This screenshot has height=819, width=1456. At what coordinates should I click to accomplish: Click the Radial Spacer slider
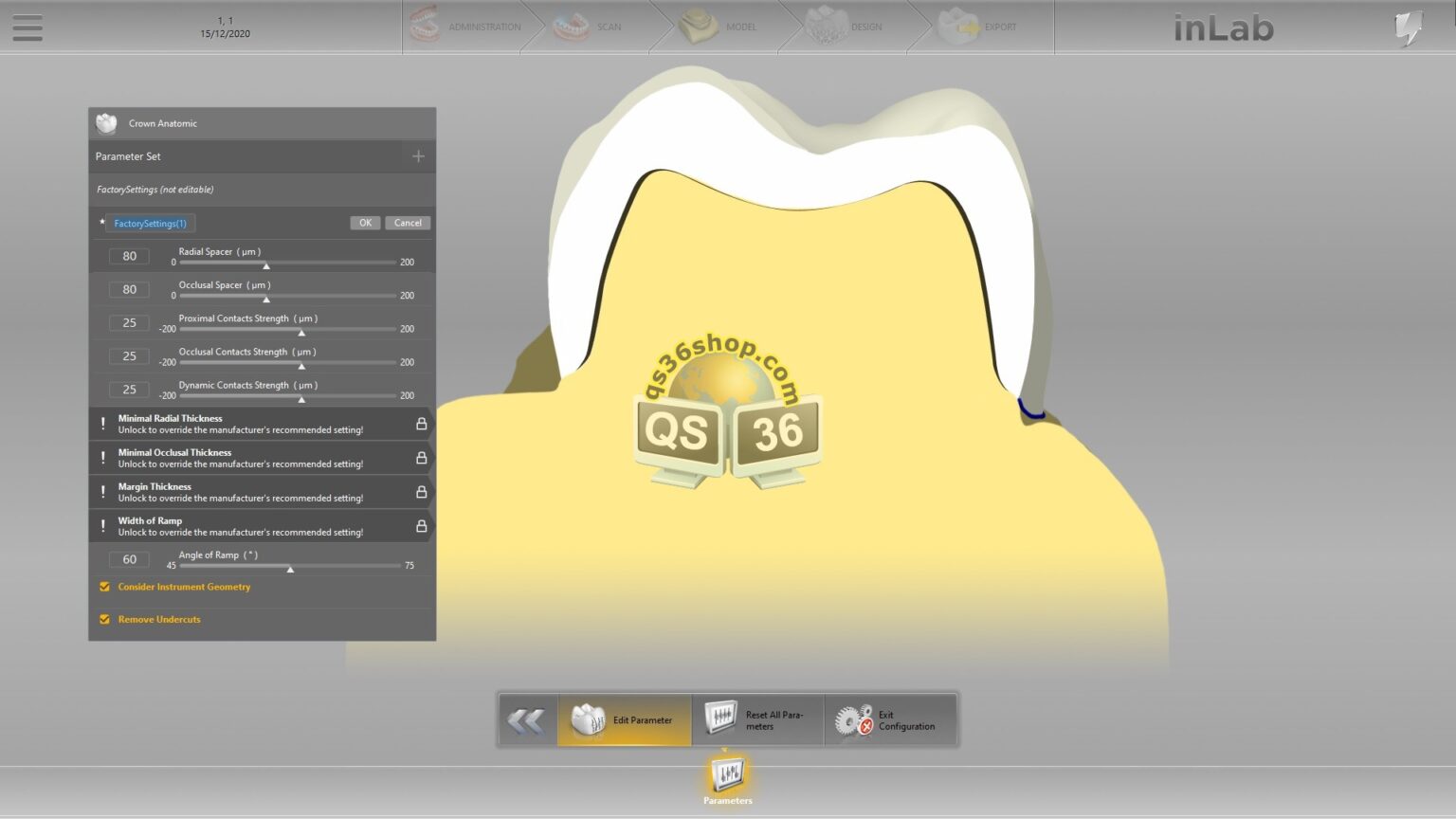pos(287,263)
